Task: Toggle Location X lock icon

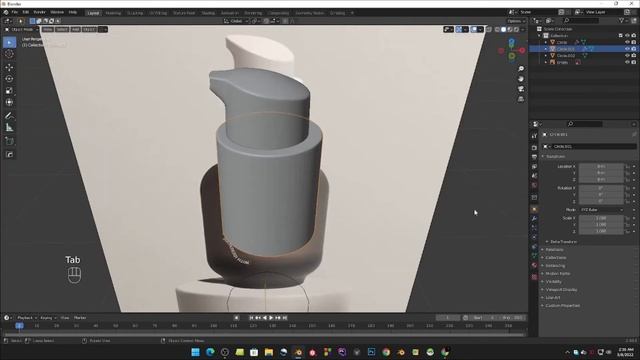Action: click(627, 167)
